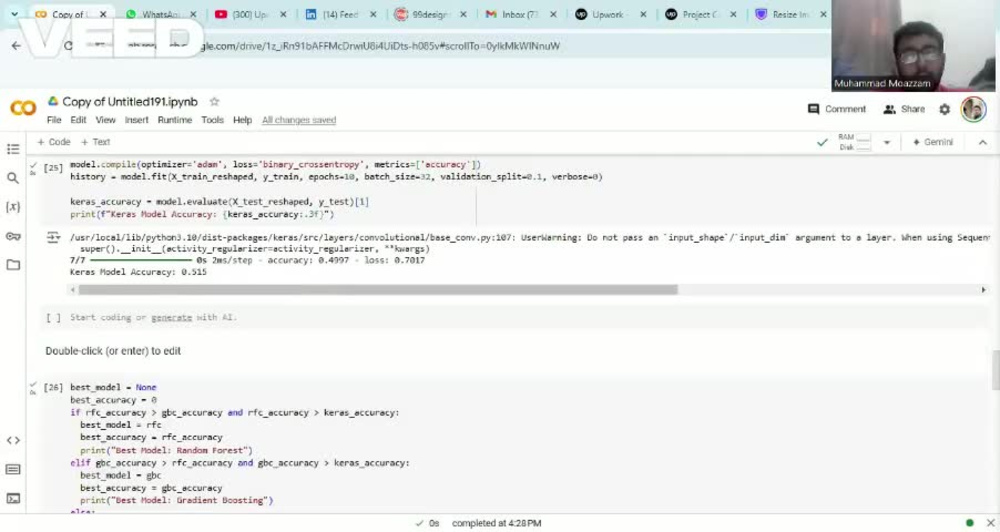This screenshot has width=1000, height=532.
Task: Run the empty code cell brackets
Action: point(54,317)
